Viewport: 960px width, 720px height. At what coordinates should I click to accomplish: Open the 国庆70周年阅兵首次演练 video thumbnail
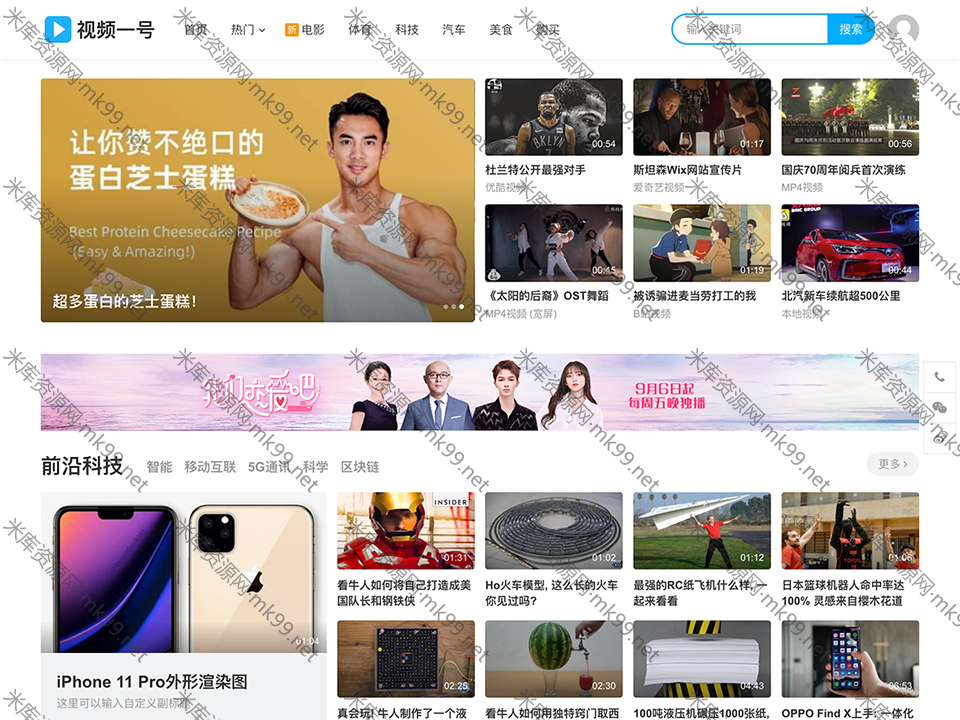(850, 117)
